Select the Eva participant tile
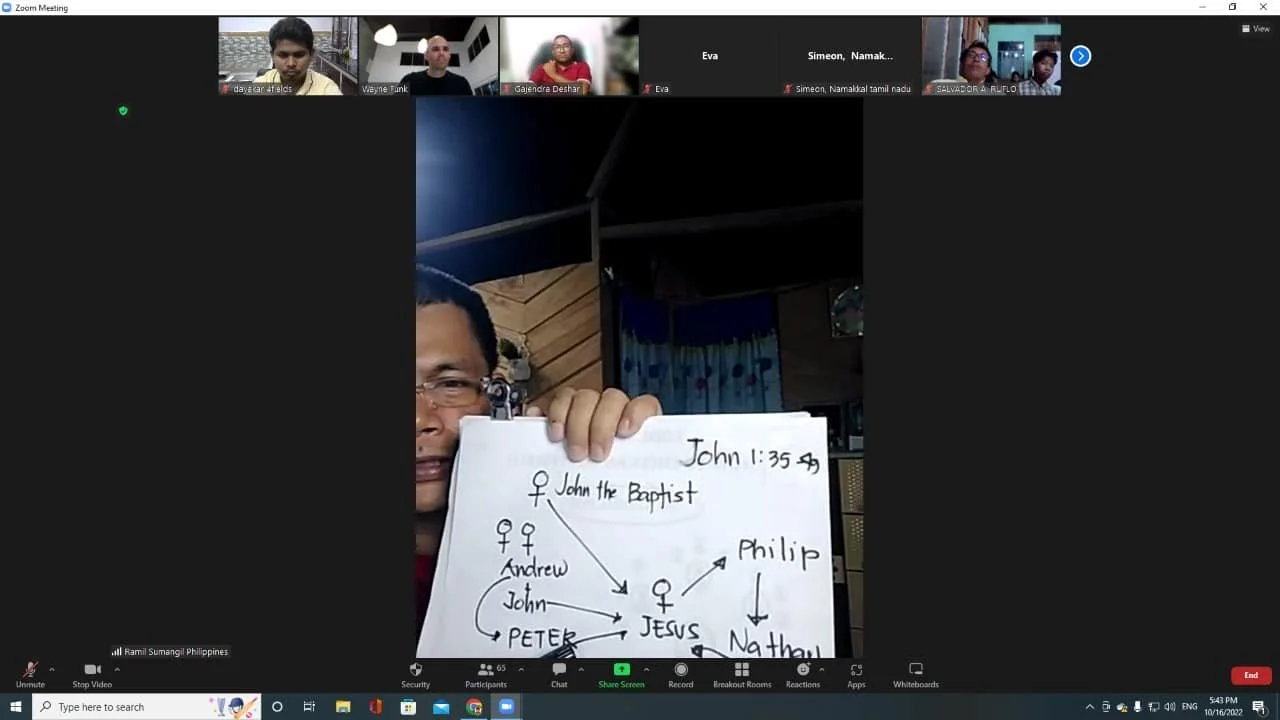 (x=709, y=56)
